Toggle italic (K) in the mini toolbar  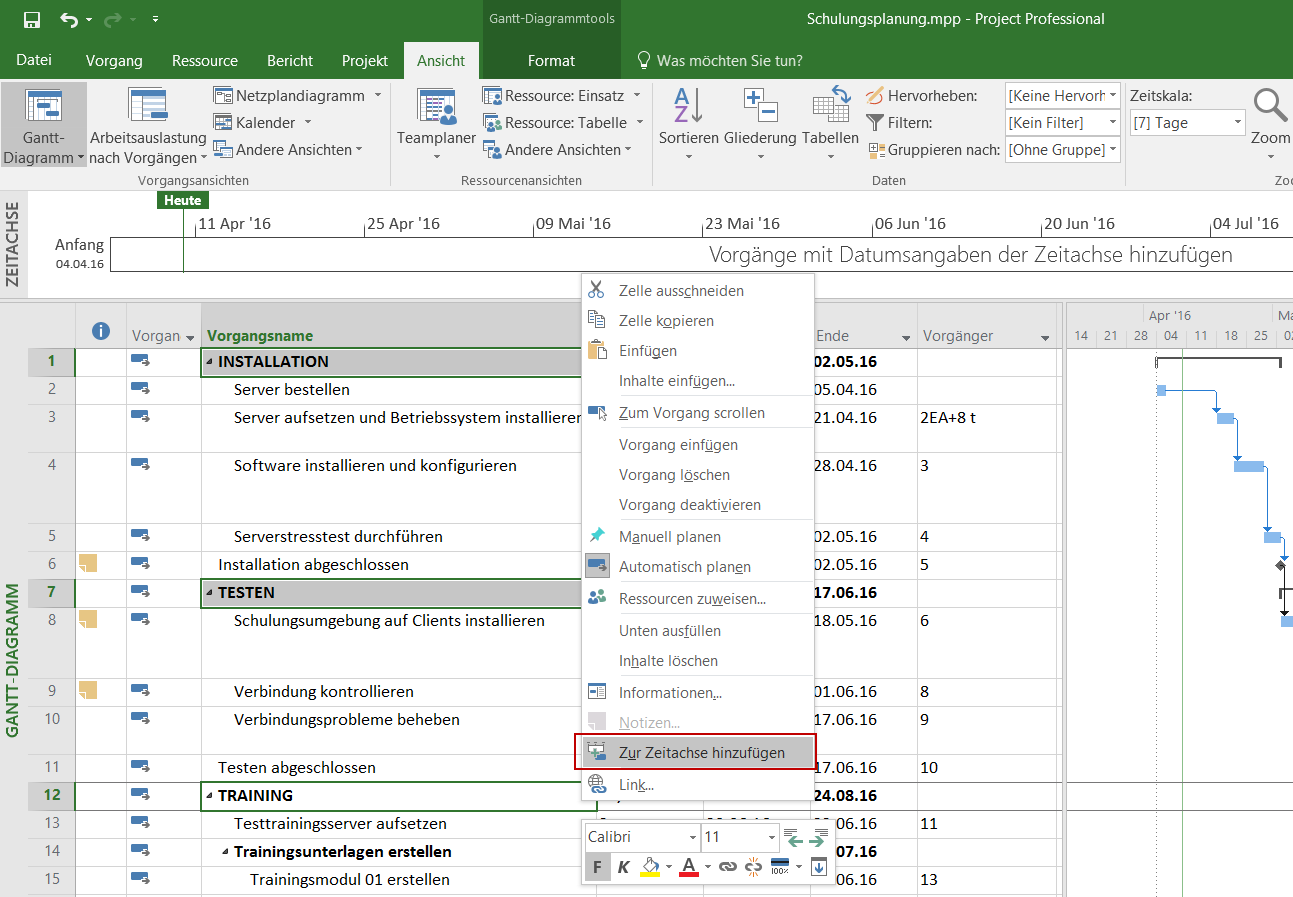point(623,867)
